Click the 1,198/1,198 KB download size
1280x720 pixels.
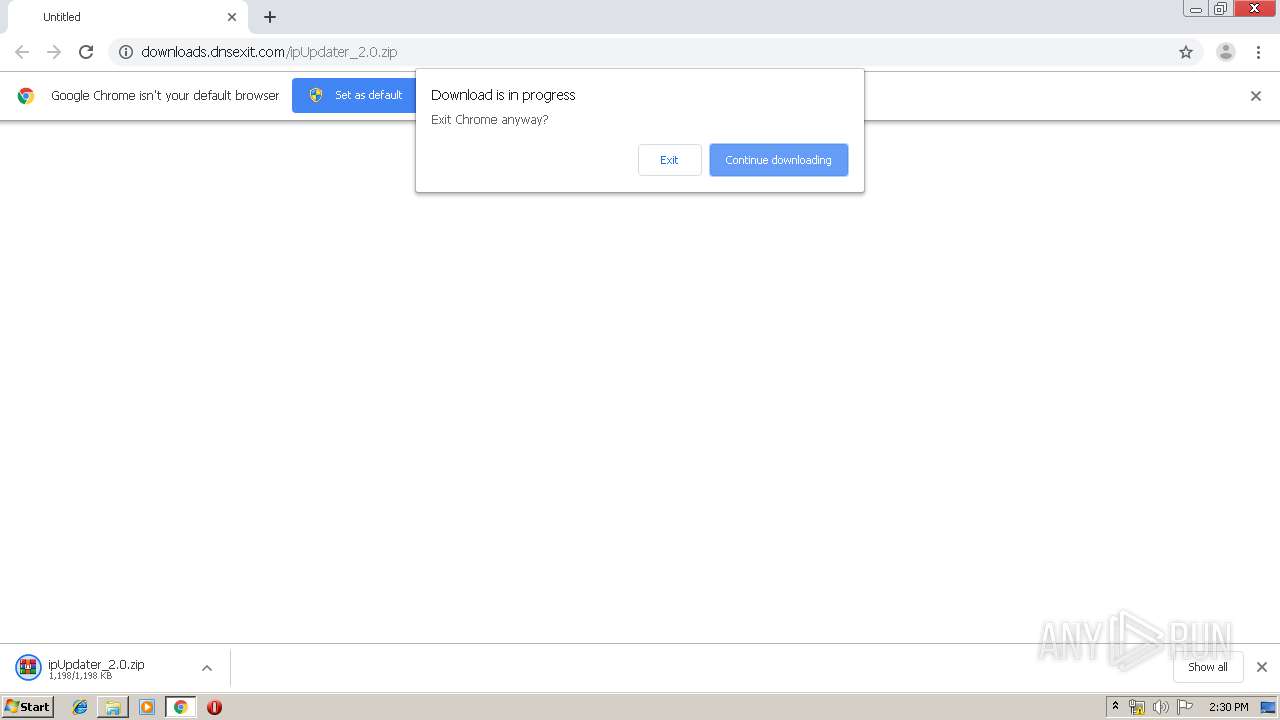[x=80, y=677]
